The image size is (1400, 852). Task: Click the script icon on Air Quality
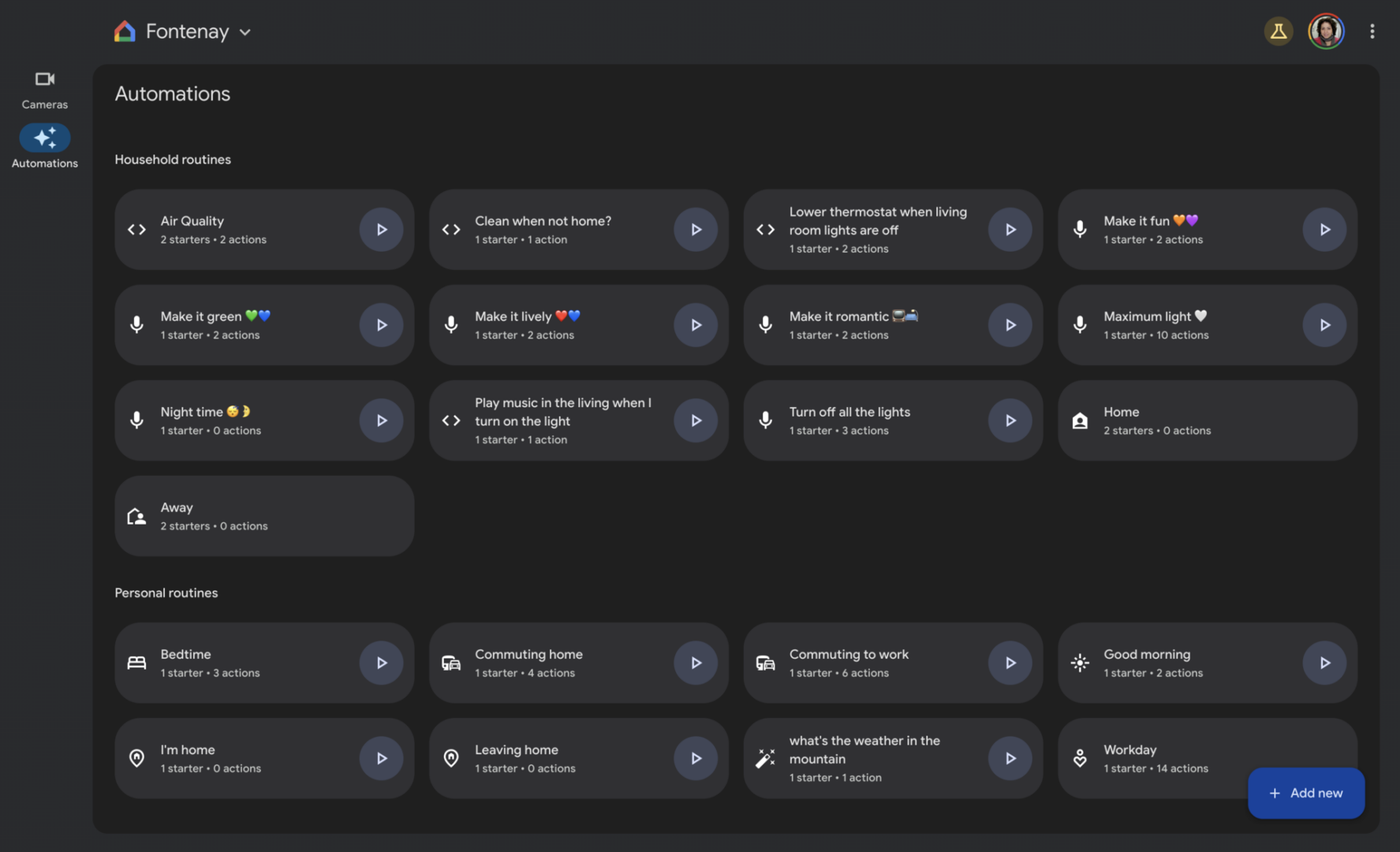[x=136, y=230]
